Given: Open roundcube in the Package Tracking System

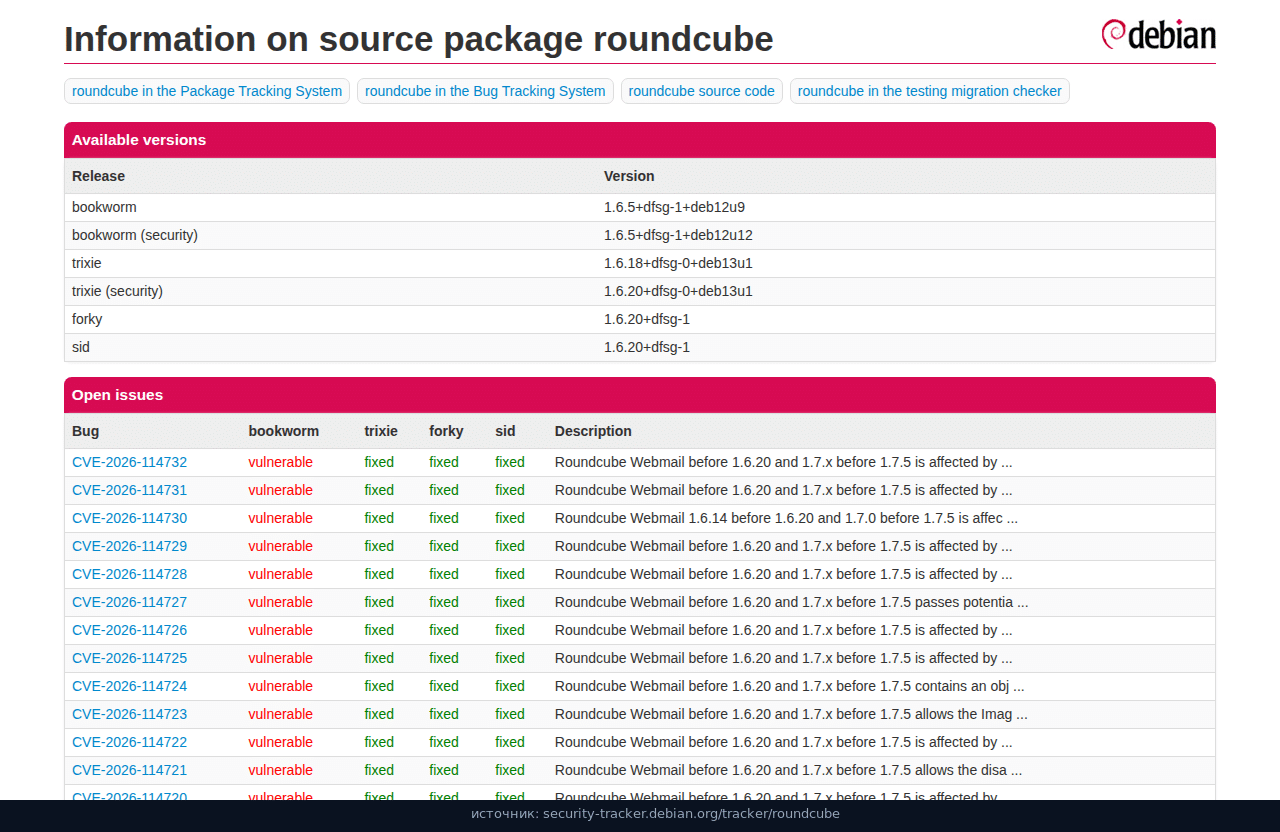Looking at the screenshot, I should tap(207, 91).
